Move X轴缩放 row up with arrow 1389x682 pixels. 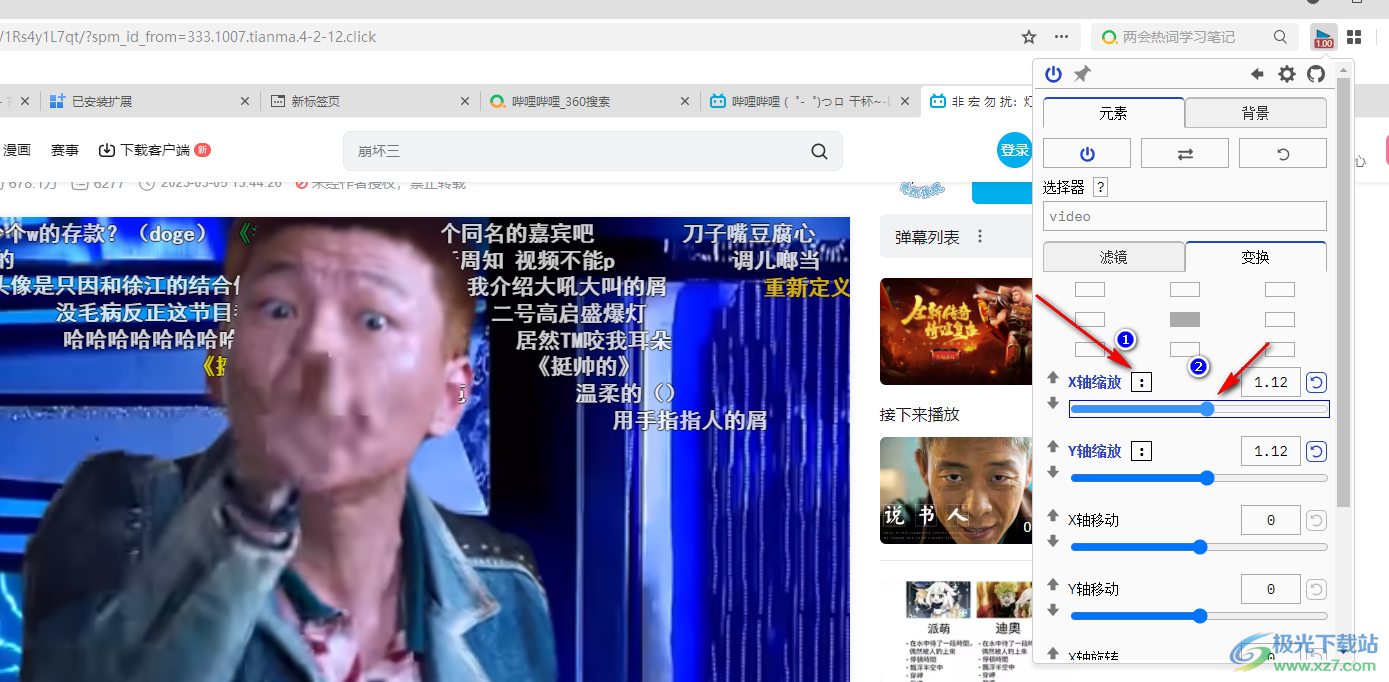pyautogui.click(x=1052, y=377)
